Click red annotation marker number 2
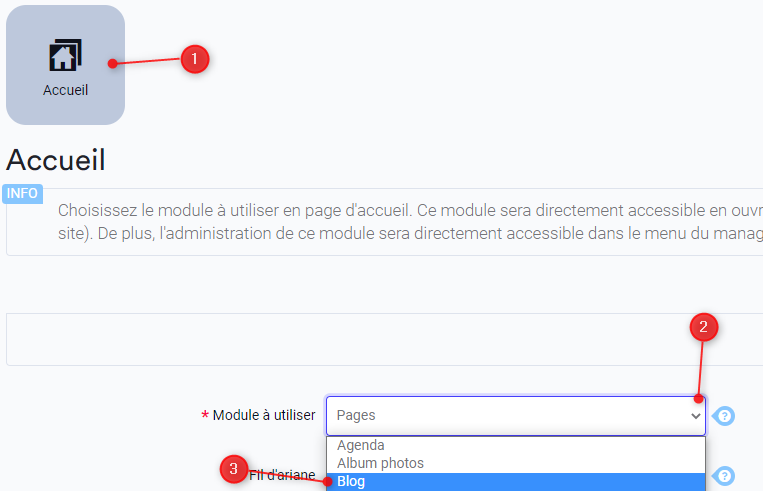 click(x=704, y=327)
